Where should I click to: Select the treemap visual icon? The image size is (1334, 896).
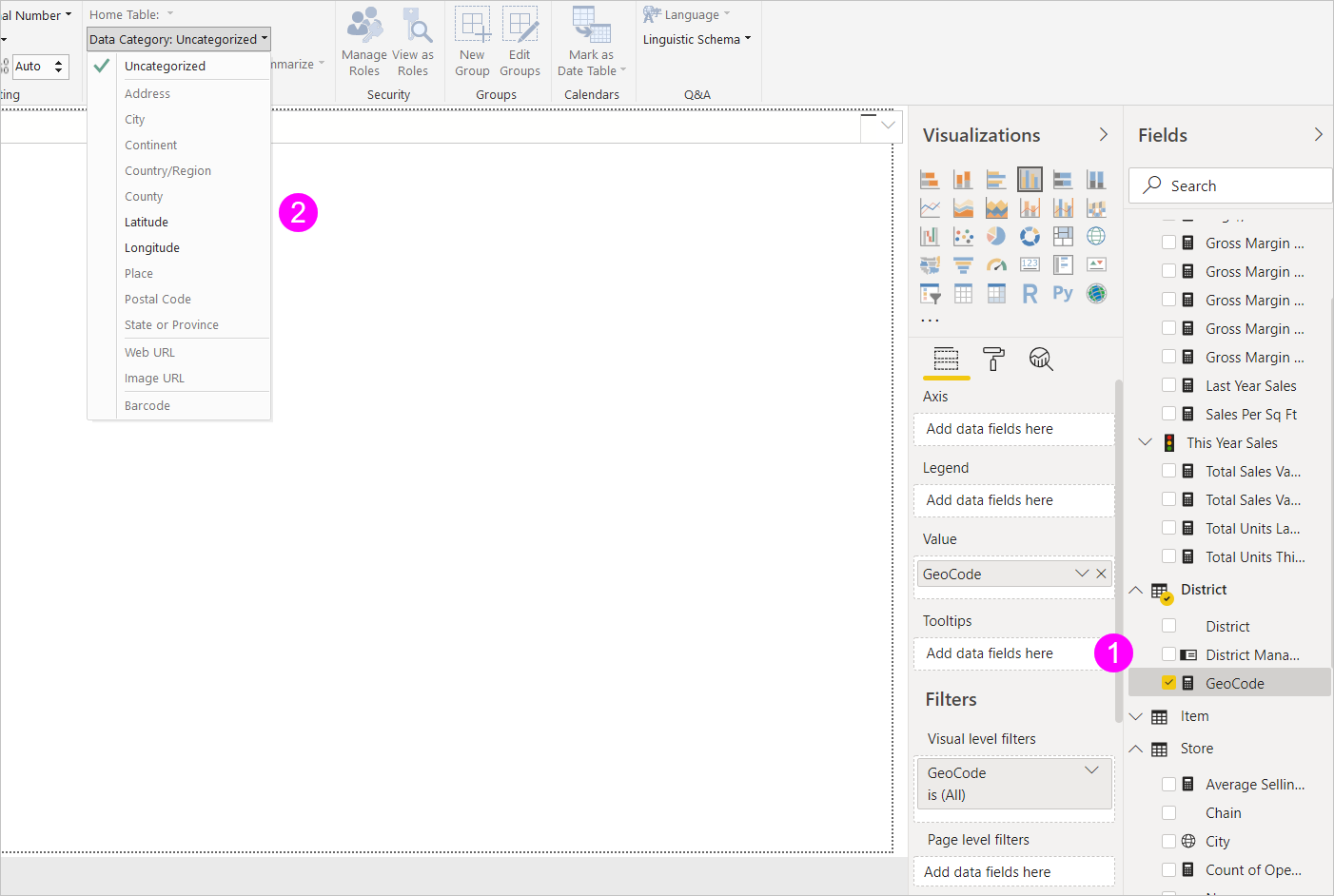coord(1063,236)
